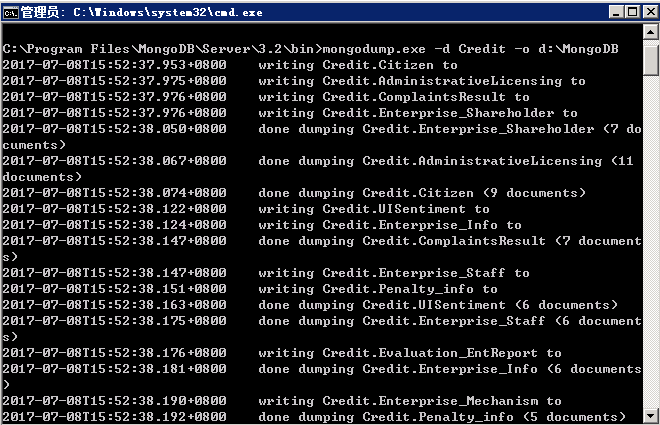Click the vertical scrollbar thumb
Viewport: 660px width, 425px height.
point(651,60)
